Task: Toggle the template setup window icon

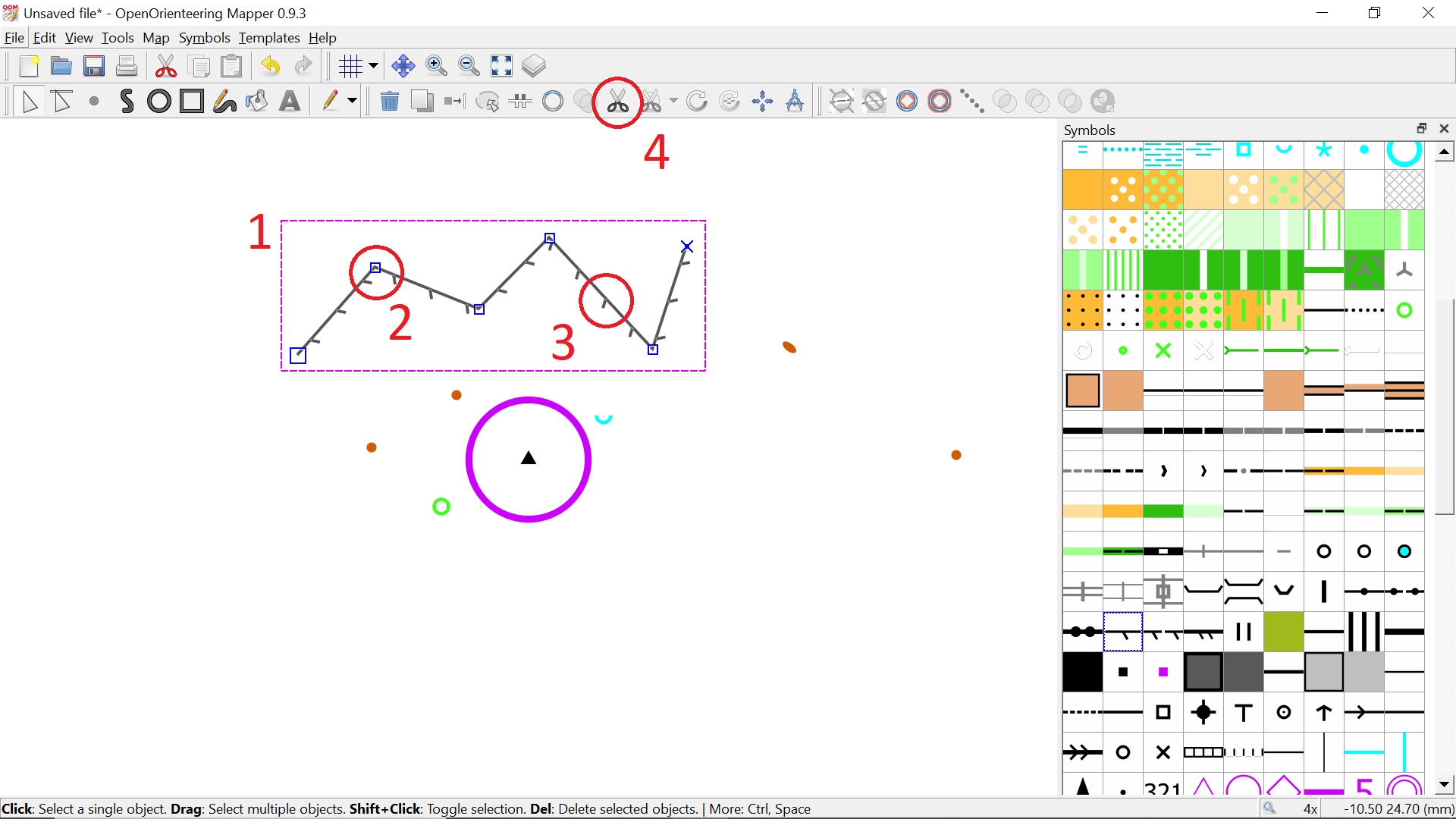Action: 534,67
